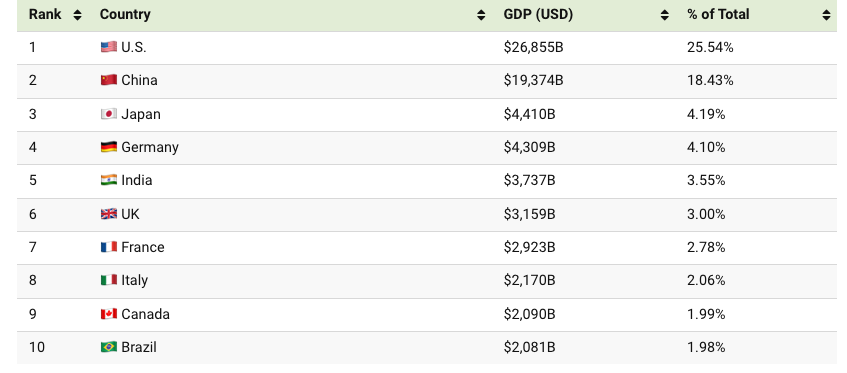Screen dimensions: 847x373
Task: Click the India flag icon
Action: [109, 180]
